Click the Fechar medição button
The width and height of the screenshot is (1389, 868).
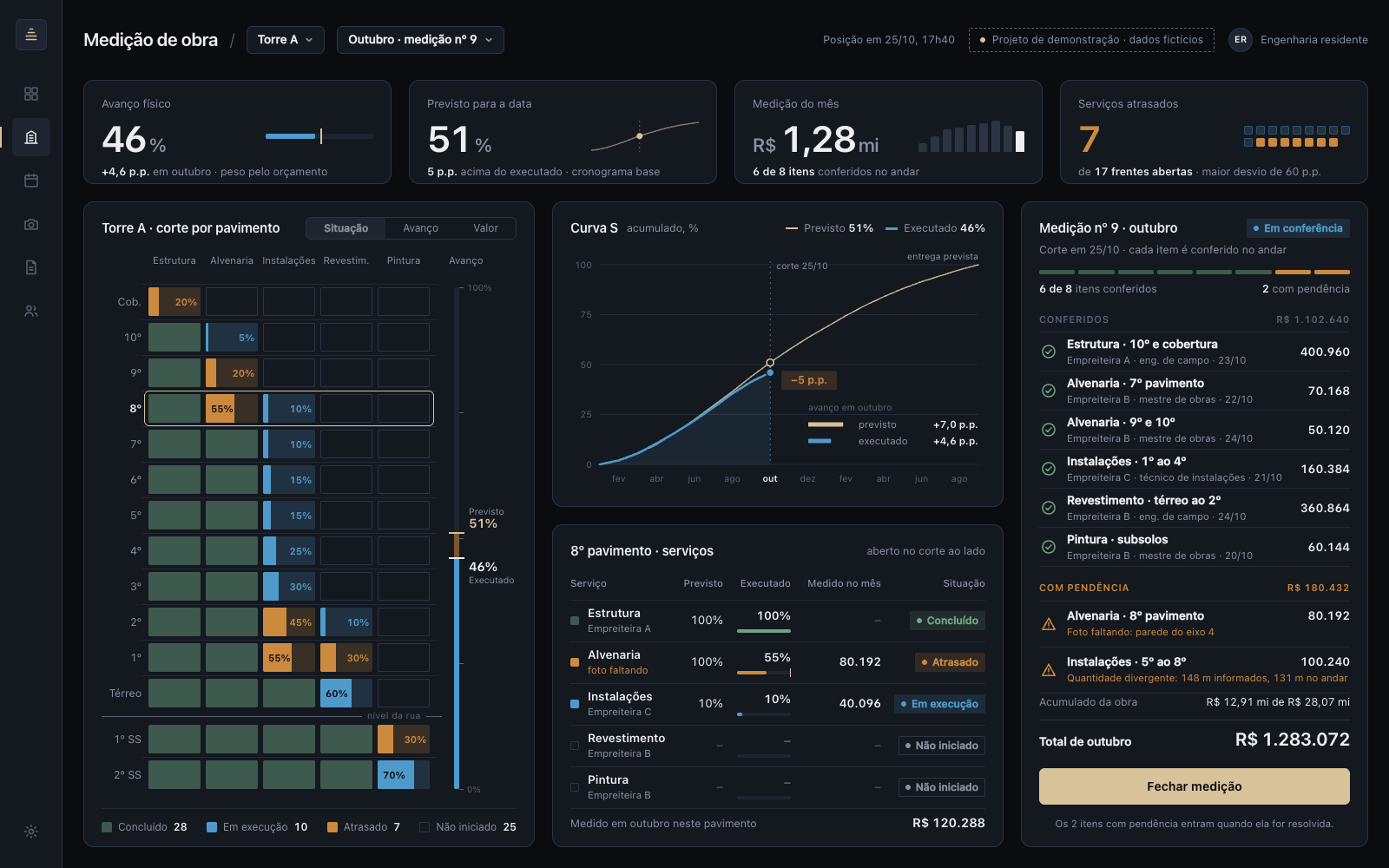click(1195, 786)
